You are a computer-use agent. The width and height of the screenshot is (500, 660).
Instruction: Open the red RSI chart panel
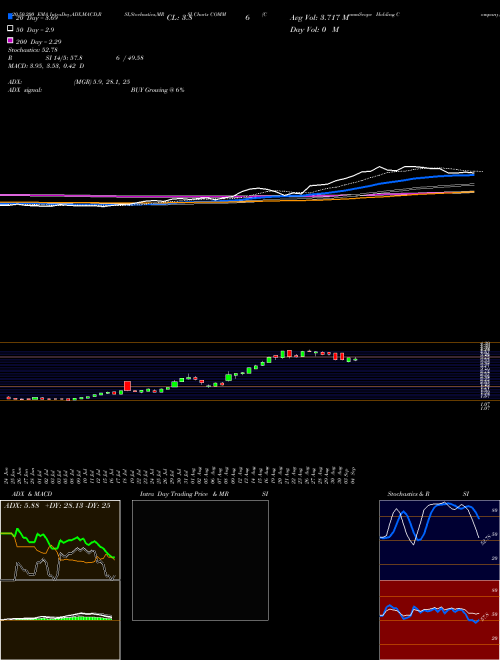tap(439, 620)
